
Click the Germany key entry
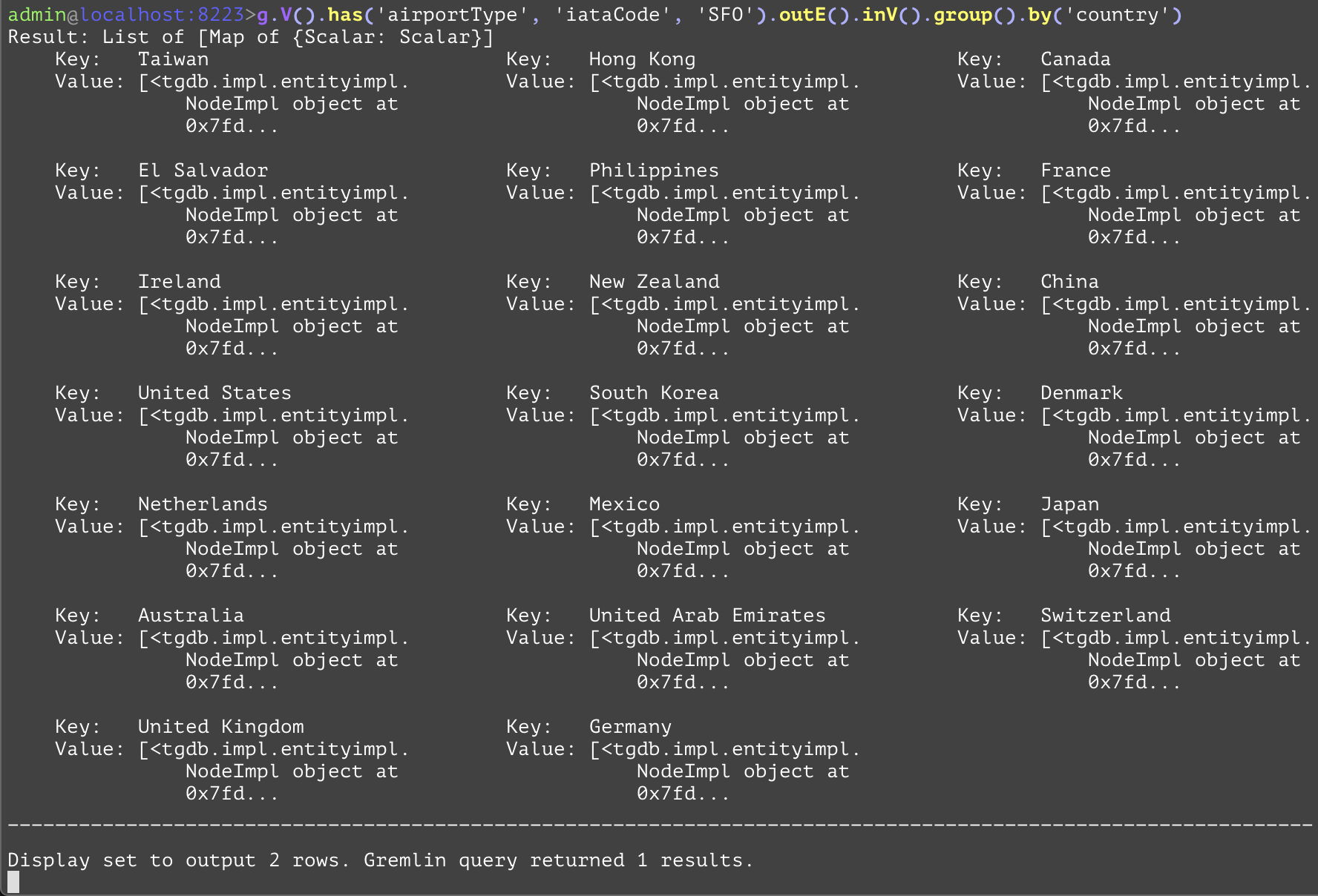click(630, 727)
